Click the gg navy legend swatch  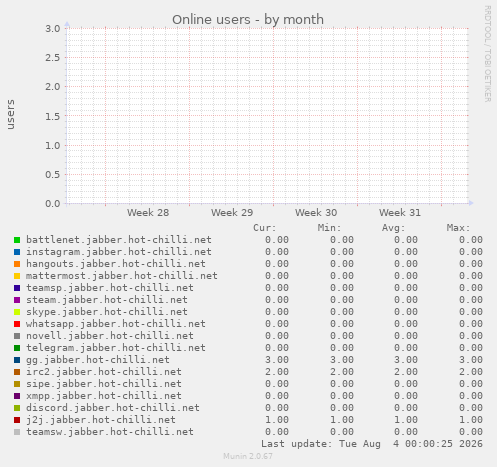(17, 360)
